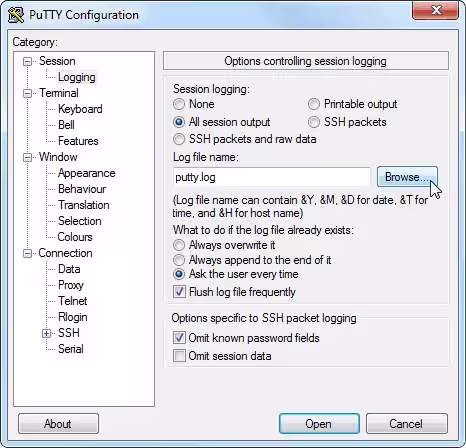Select Logging in category tree
466x448 pixels.
pos(77,77)
